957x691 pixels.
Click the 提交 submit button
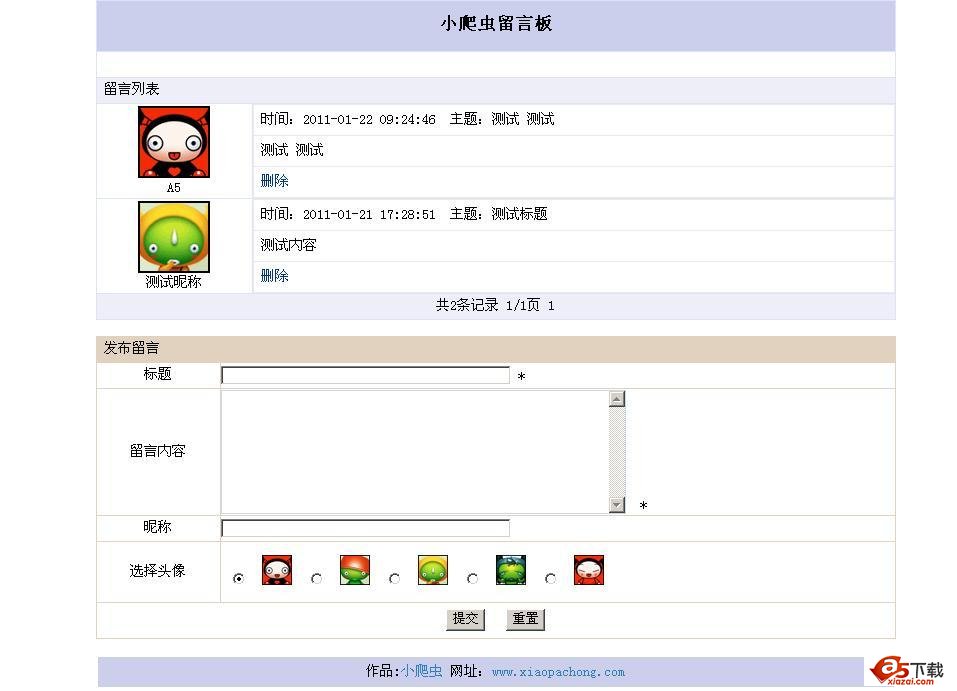[464, 619]
